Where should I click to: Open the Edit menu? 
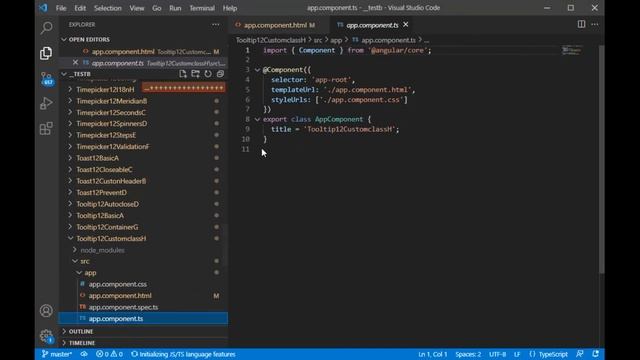coord(80,8)
